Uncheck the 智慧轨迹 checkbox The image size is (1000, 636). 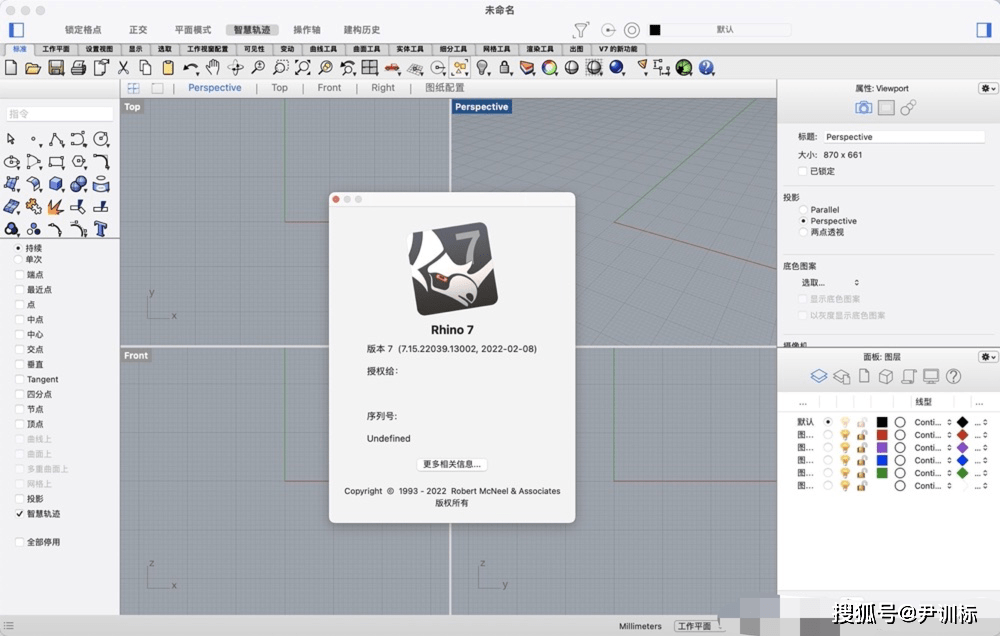(19, 514)
